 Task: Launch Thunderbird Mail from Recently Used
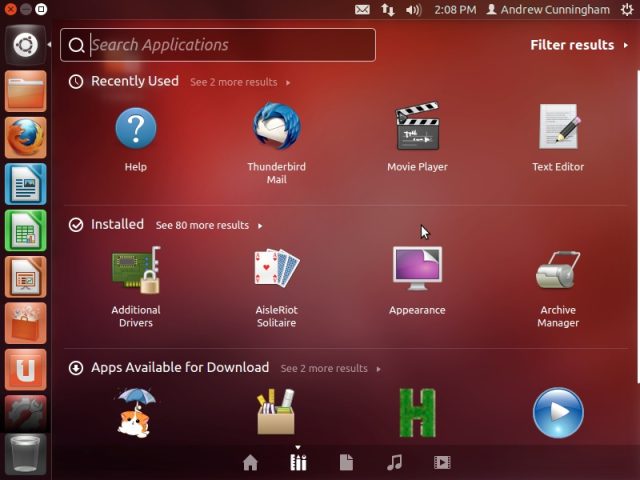tap(276, 127)
